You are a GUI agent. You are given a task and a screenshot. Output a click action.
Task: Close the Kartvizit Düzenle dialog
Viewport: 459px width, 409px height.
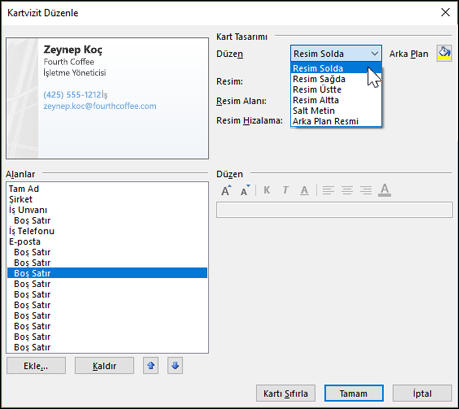[x=445, y=13]
